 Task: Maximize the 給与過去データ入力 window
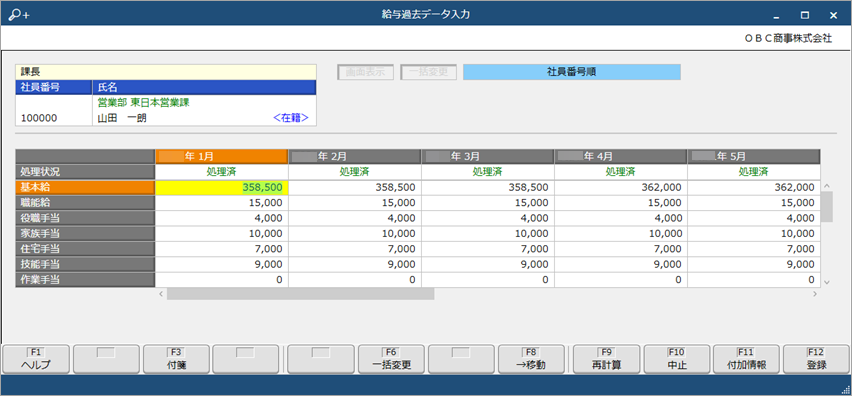click(805, 15)
